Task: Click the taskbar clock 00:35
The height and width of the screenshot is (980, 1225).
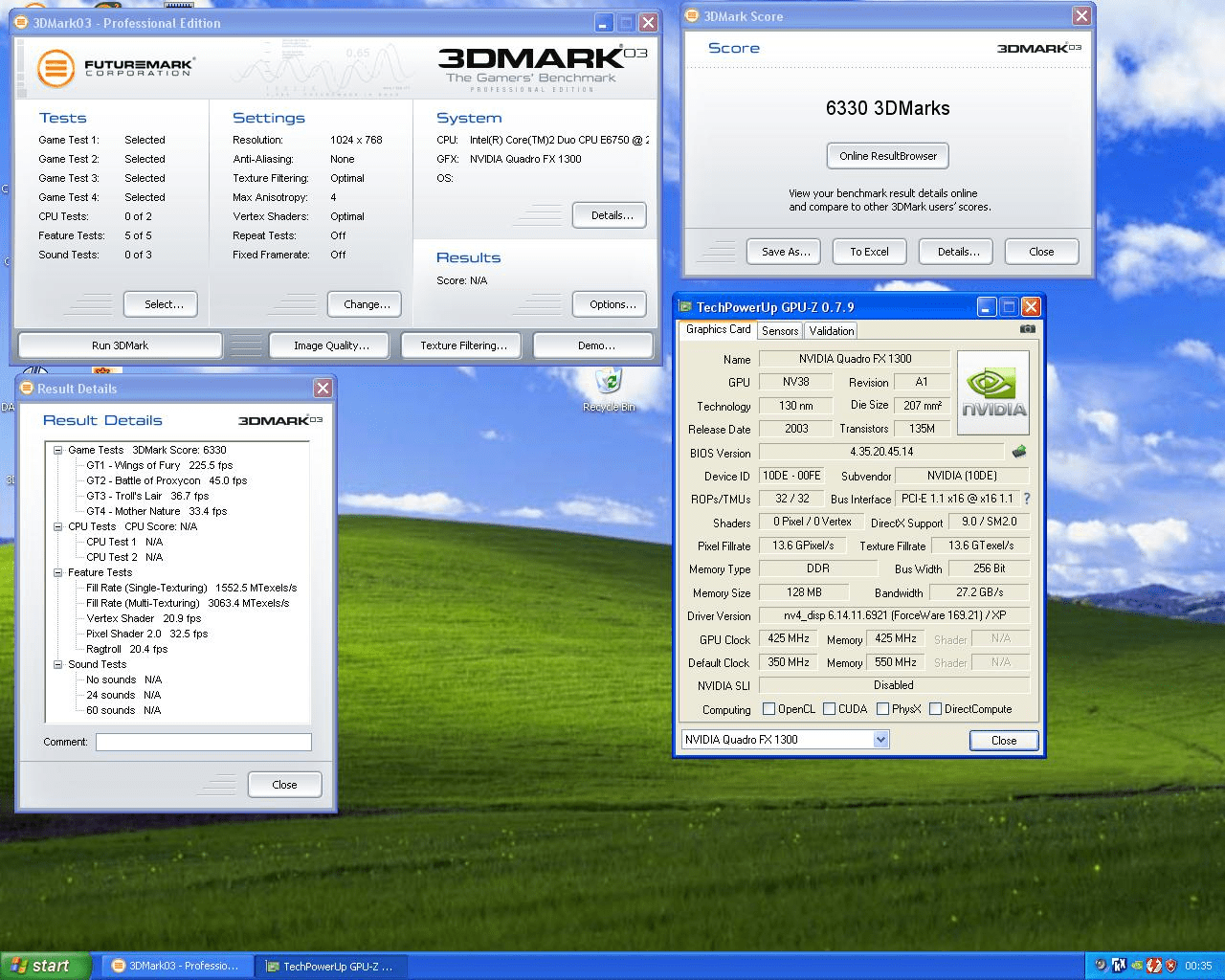Action: point(1198,966)
